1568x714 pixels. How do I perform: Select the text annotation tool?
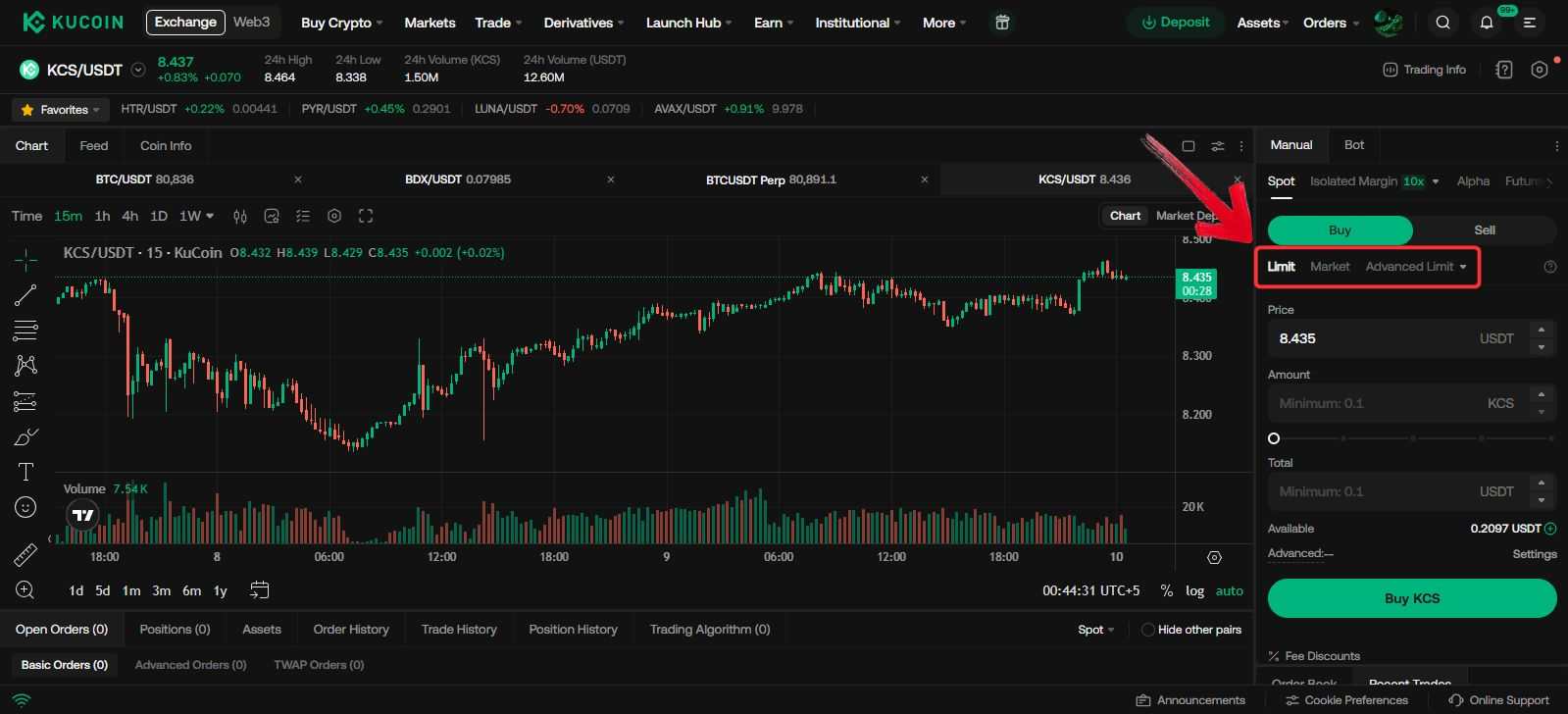tap(25, 472)
